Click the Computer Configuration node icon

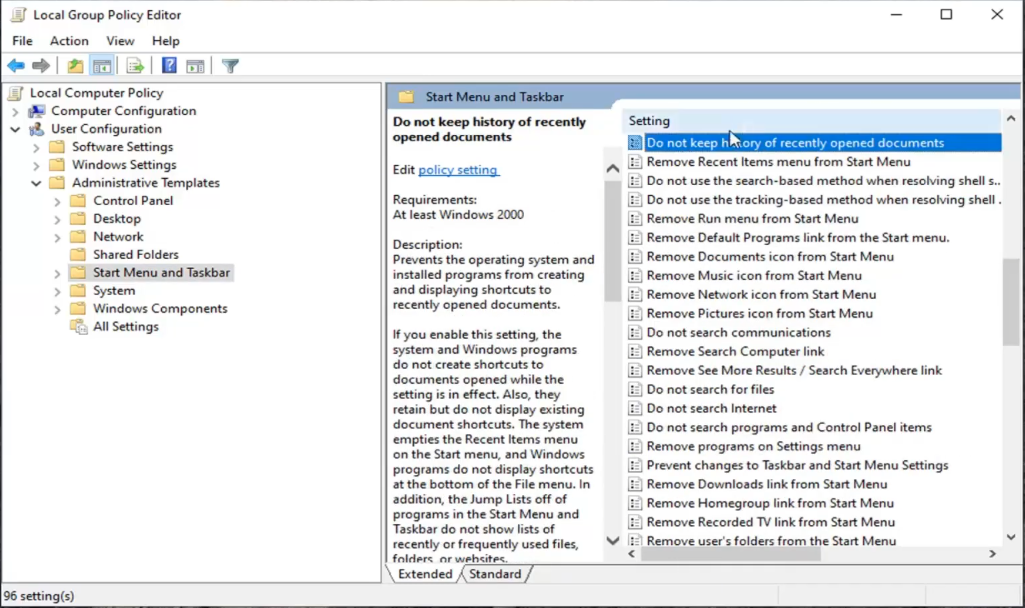tap(37, 111)
